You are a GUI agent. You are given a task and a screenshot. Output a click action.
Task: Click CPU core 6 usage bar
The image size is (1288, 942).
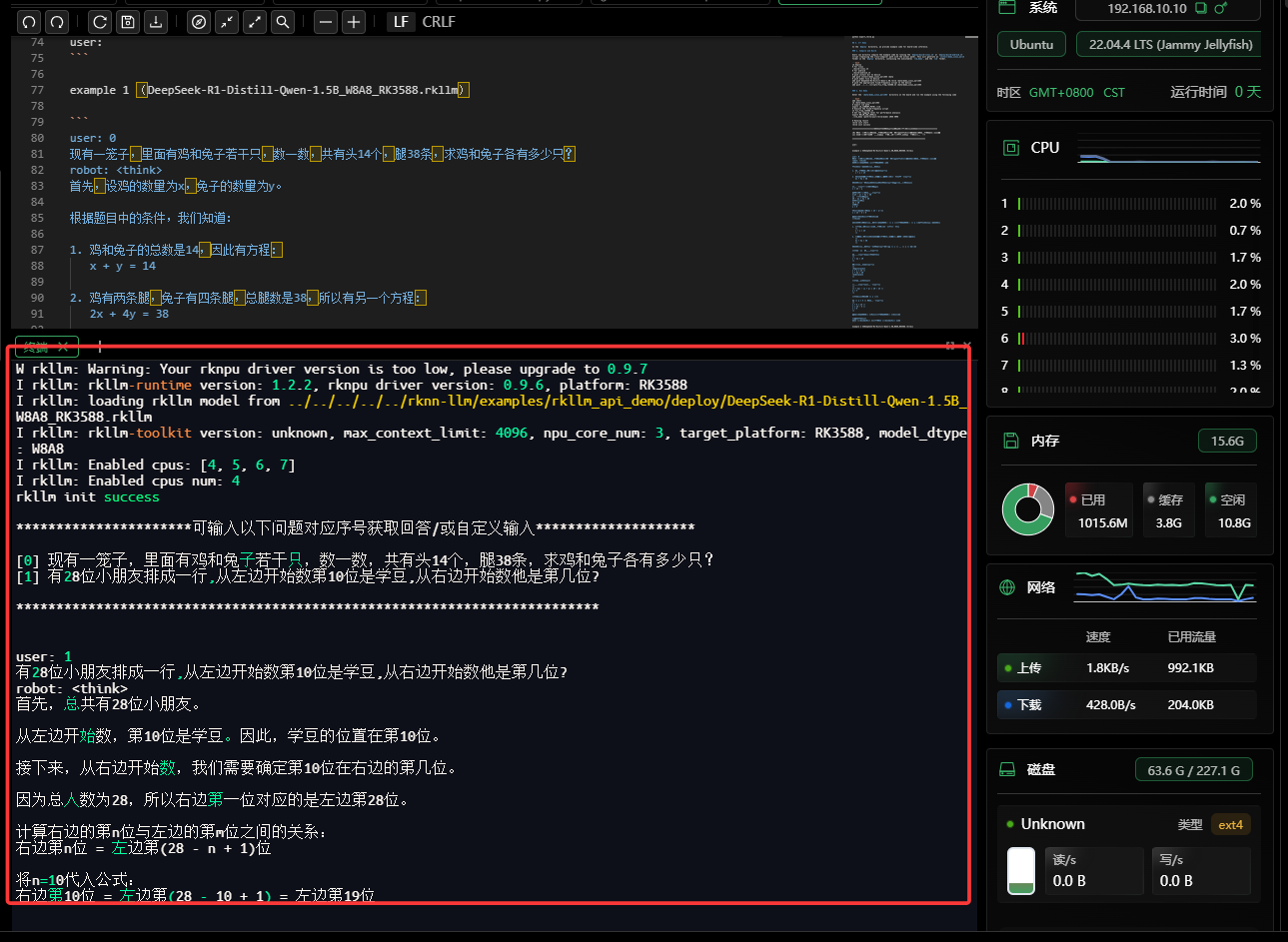click(x=1119, y=338)
